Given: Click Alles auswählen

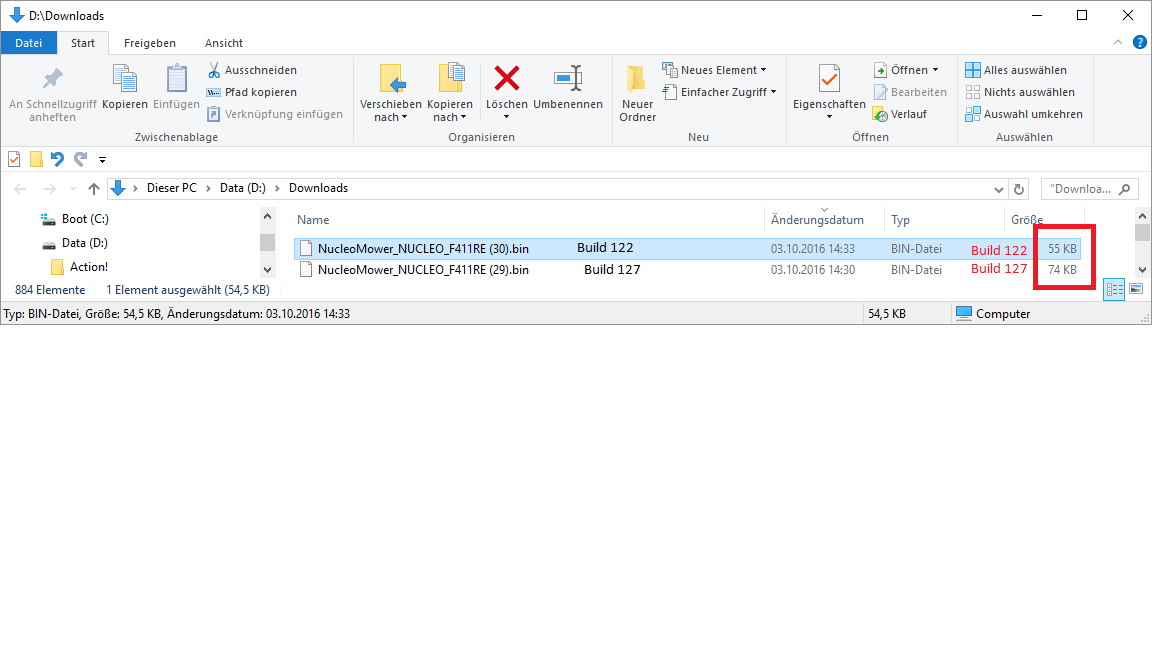Looking at the screenshot, I should point(1016,70).
